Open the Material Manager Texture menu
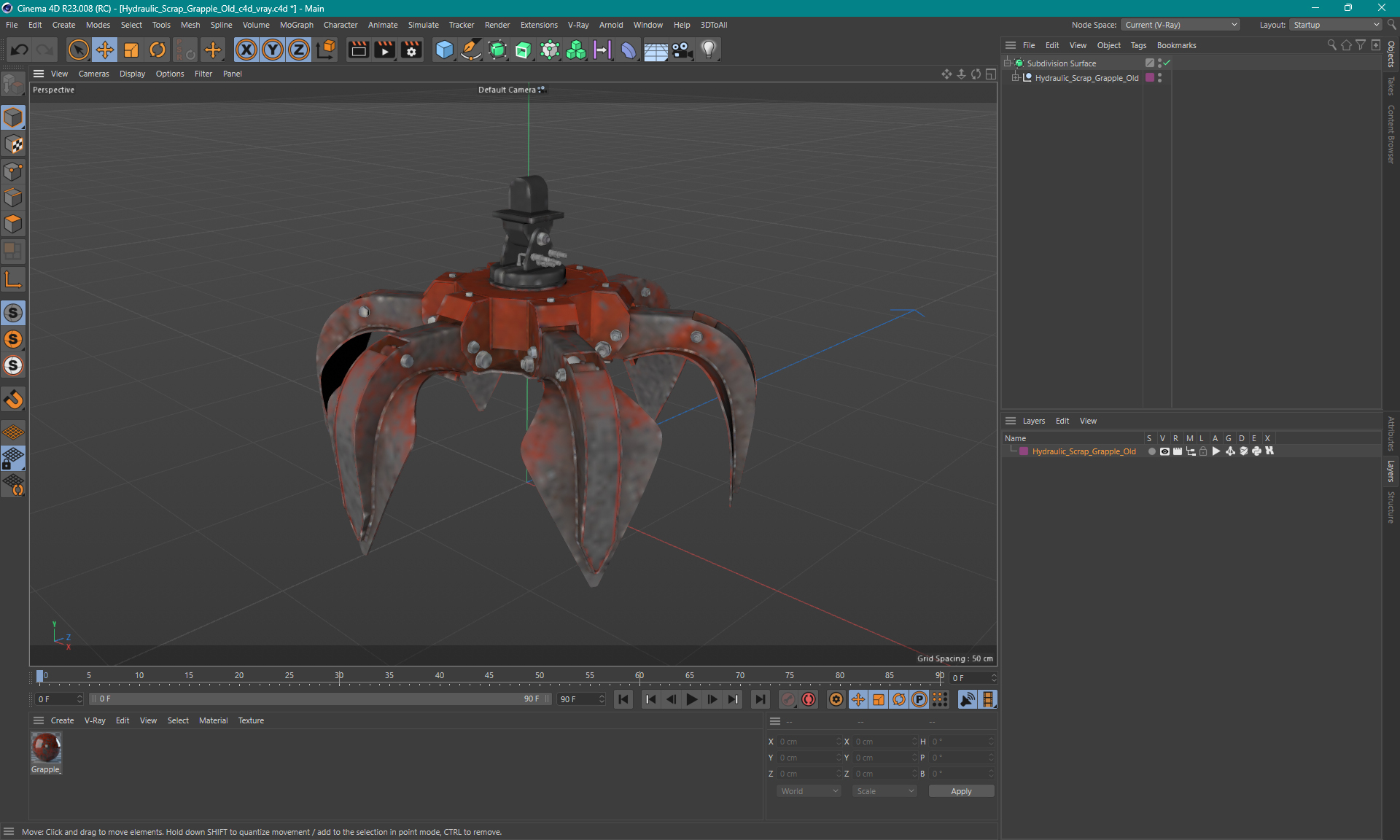 [251, 720]
